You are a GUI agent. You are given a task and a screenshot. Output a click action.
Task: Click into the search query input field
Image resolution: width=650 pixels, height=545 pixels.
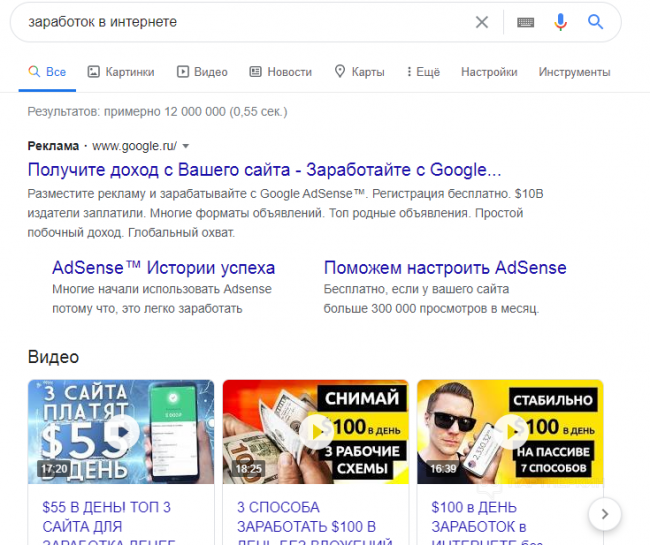[240, 22]
